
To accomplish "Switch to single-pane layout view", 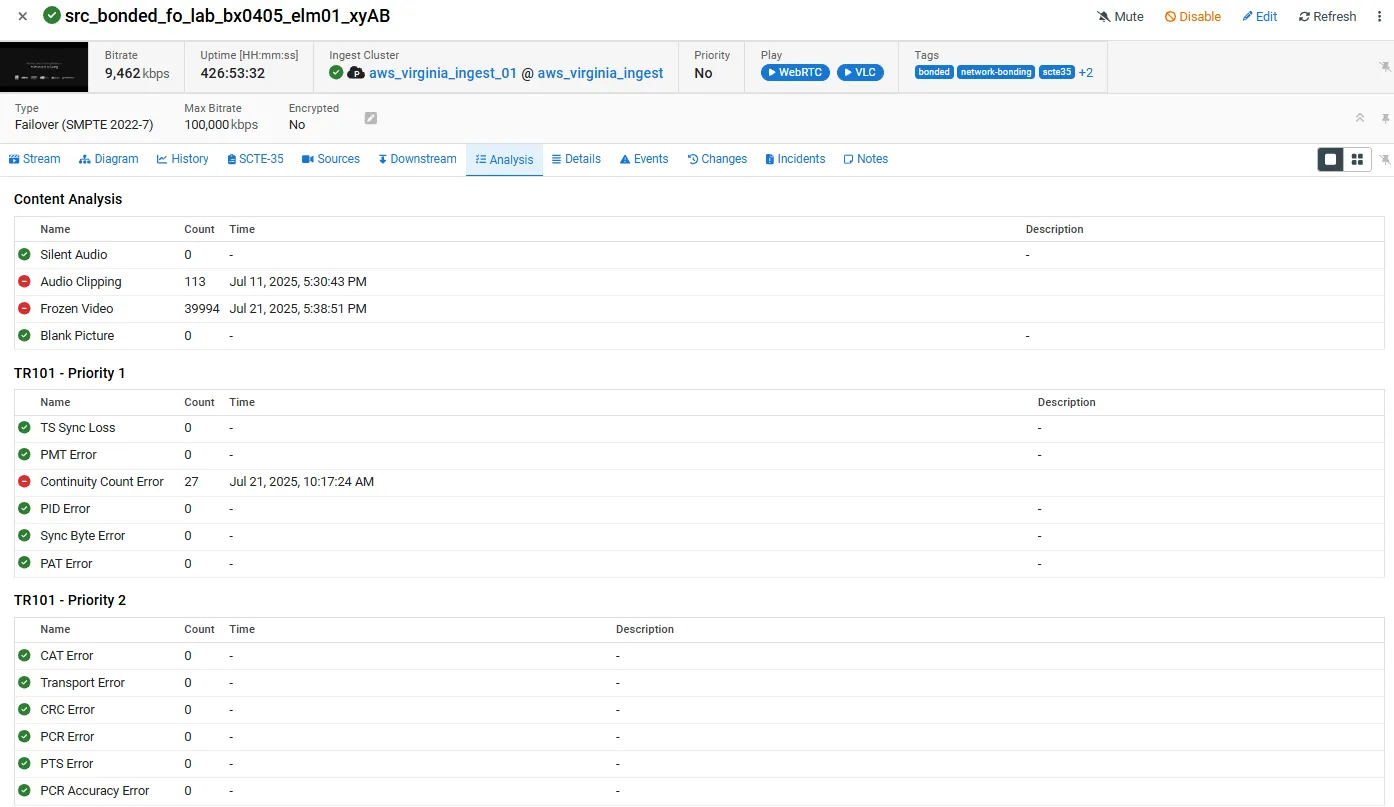I will (x=1331, y=159).
